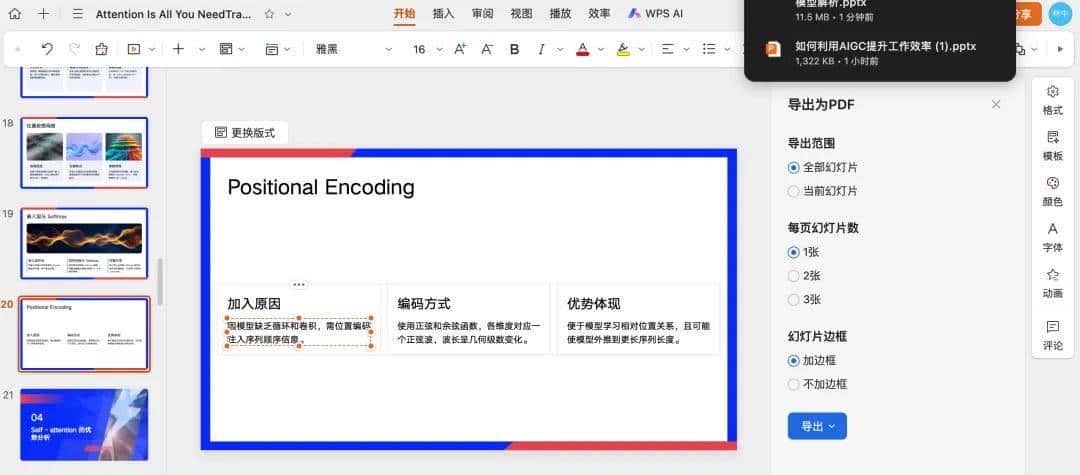
Task: Select slide 18 thumbnail
Action: [84, 152]
